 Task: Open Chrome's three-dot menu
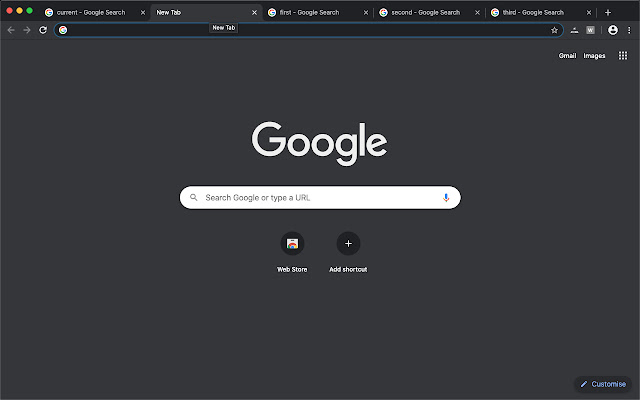click(x=629, y=30)
